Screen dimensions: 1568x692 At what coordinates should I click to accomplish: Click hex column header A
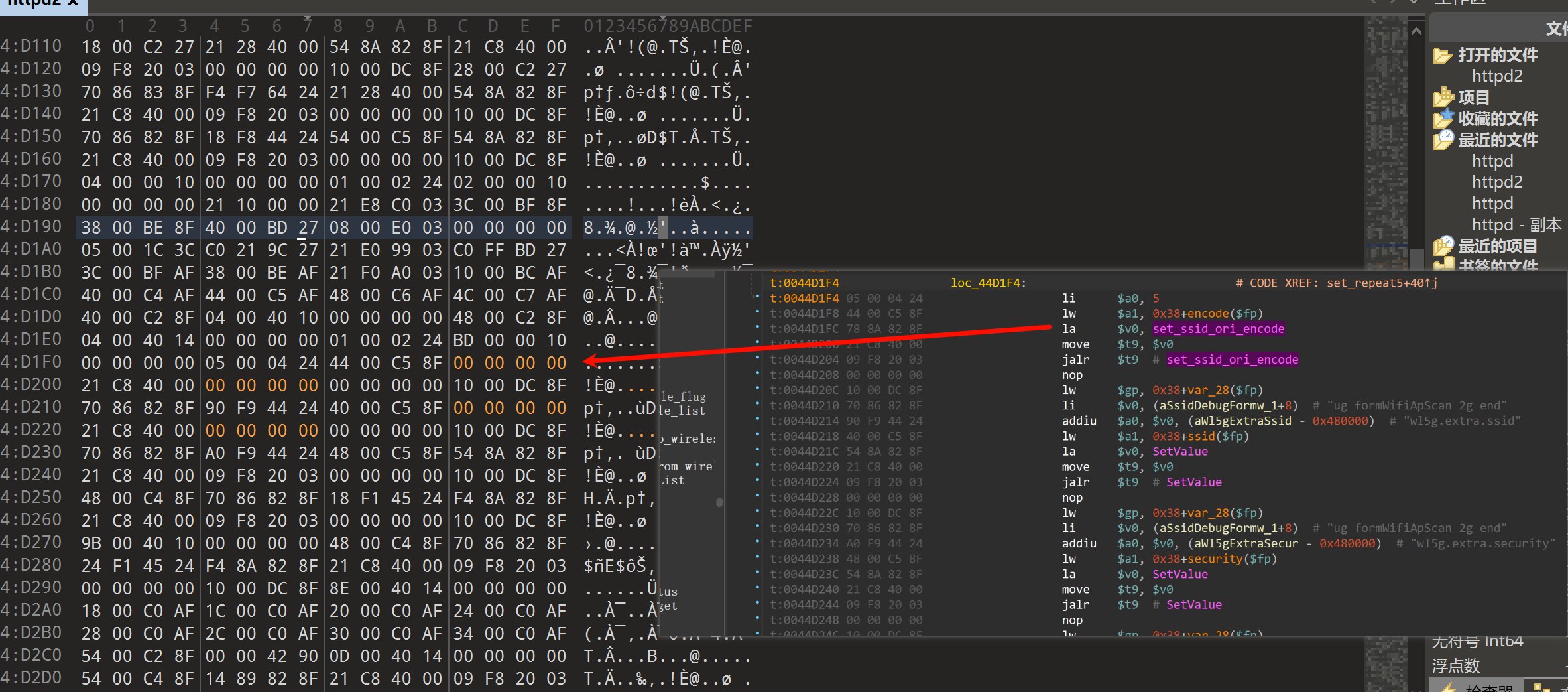coord(400,26)
